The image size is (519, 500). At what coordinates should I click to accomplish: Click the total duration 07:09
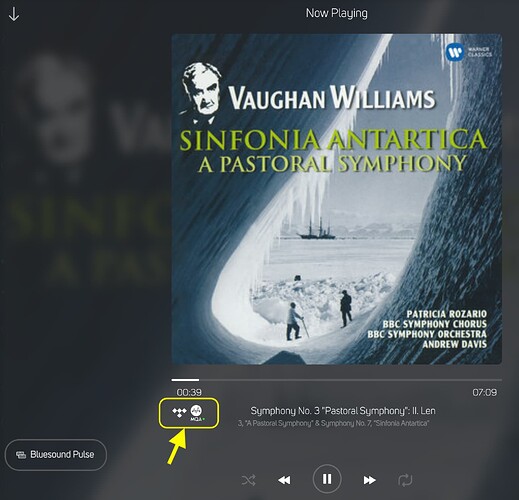click(x=485, y=392)
